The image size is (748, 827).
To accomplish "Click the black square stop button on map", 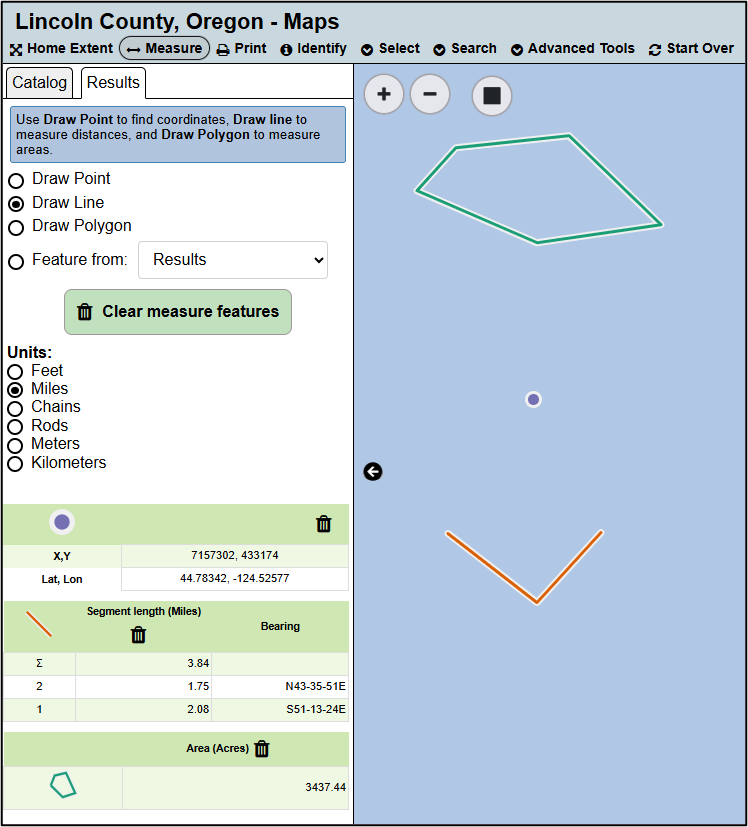I will 492,95.
